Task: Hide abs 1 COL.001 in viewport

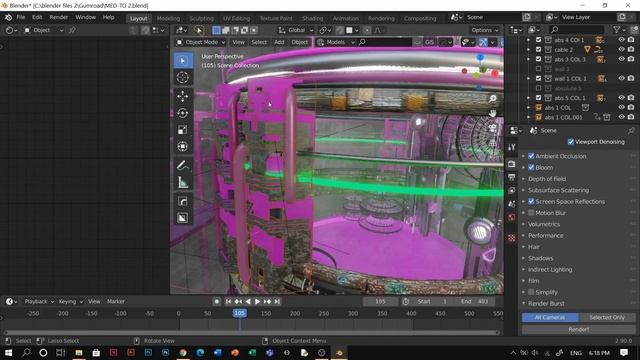Action: (x=621, y=117)
